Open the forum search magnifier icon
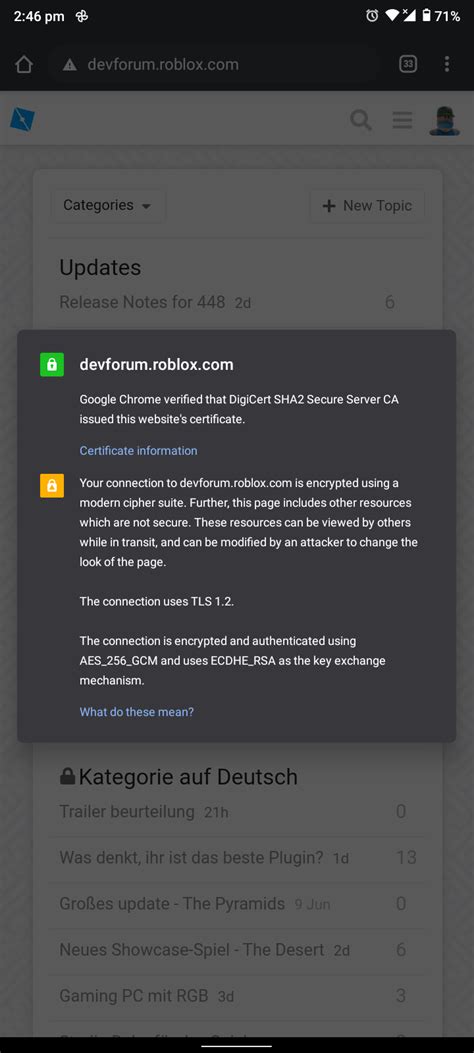Viewport: 474px width, 1053px height. (361, 120)
